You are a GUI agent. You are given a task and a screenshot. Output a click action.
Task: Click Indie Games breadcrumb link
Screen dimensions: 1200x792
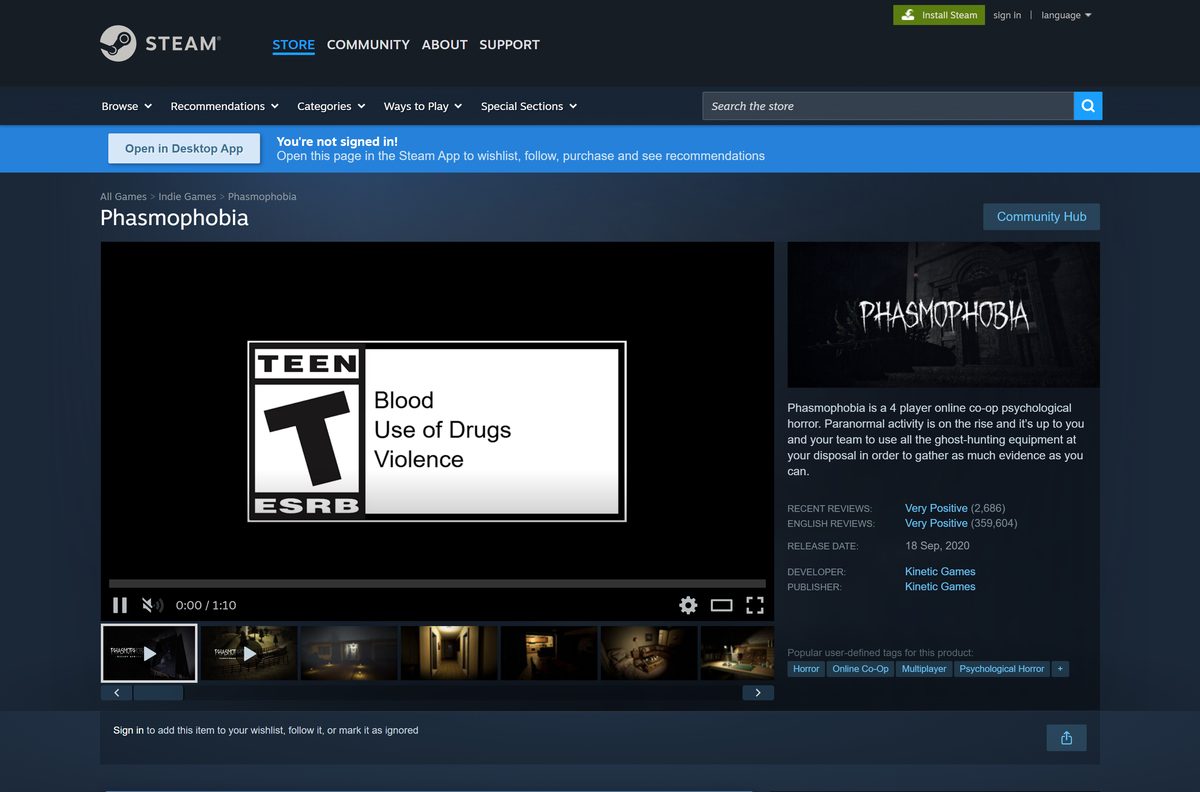tap(187, 197)
